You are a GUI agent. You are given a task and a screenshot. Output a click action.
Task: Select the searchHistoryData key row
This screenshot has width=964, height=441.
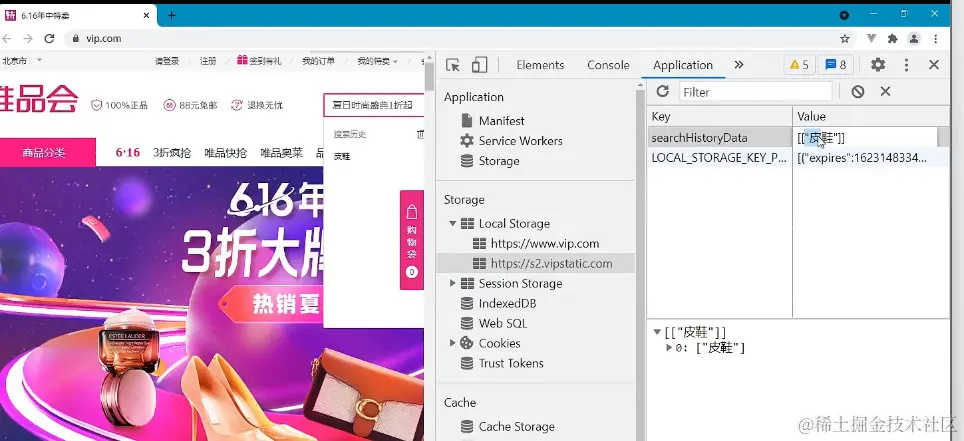[x=719, y=138]
